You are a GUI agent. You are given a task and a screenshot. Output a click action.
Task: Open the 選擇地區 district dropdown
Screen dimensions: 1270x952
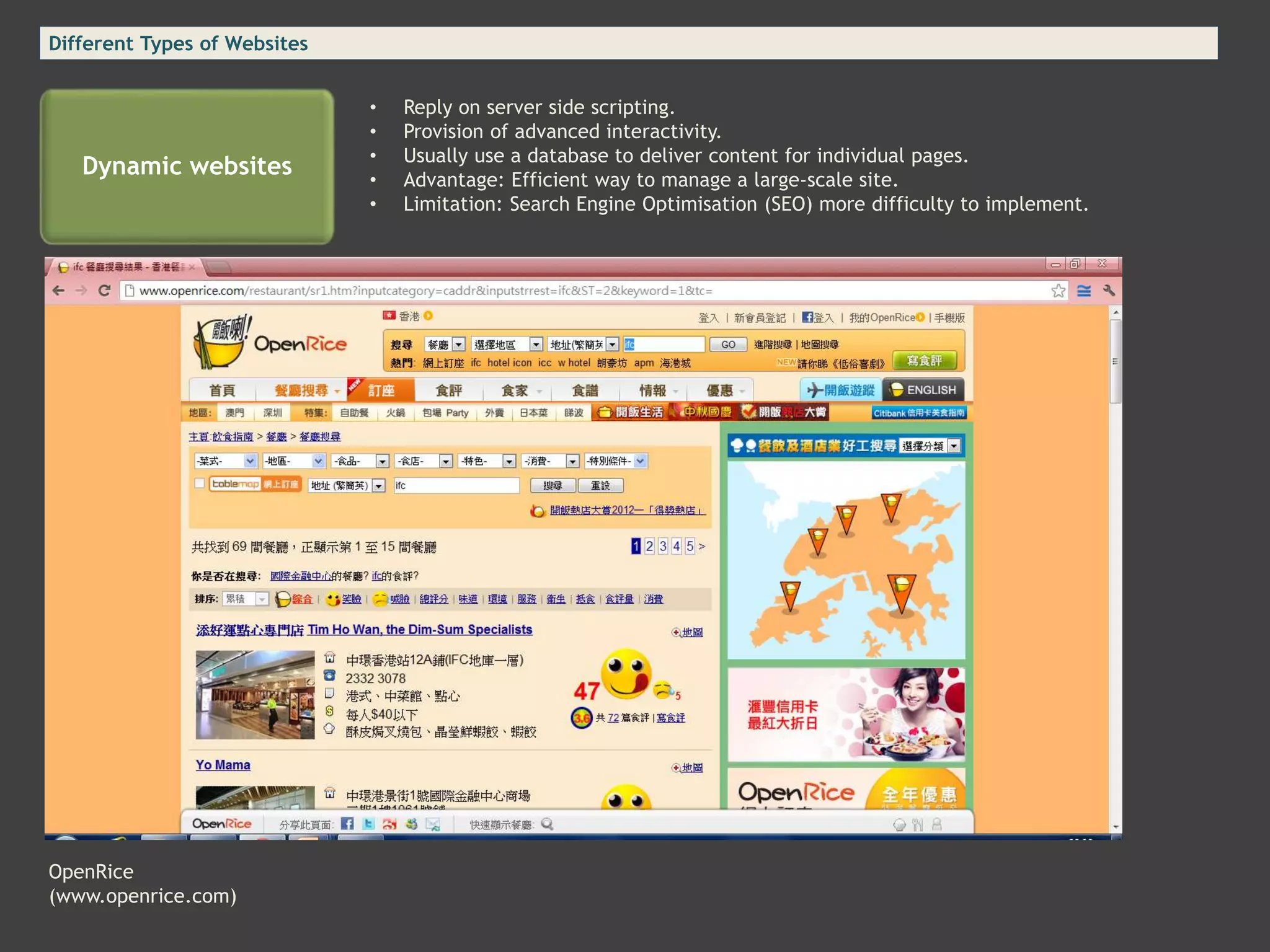click(x=507, y=344)
